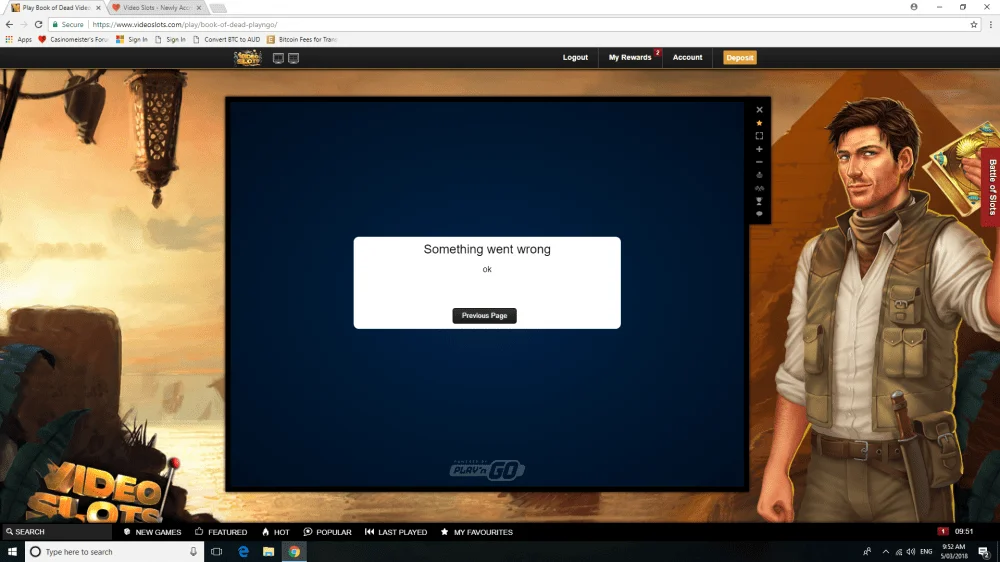Open Task View on the taskbar

pyautogui.click(x=216, y=552)
